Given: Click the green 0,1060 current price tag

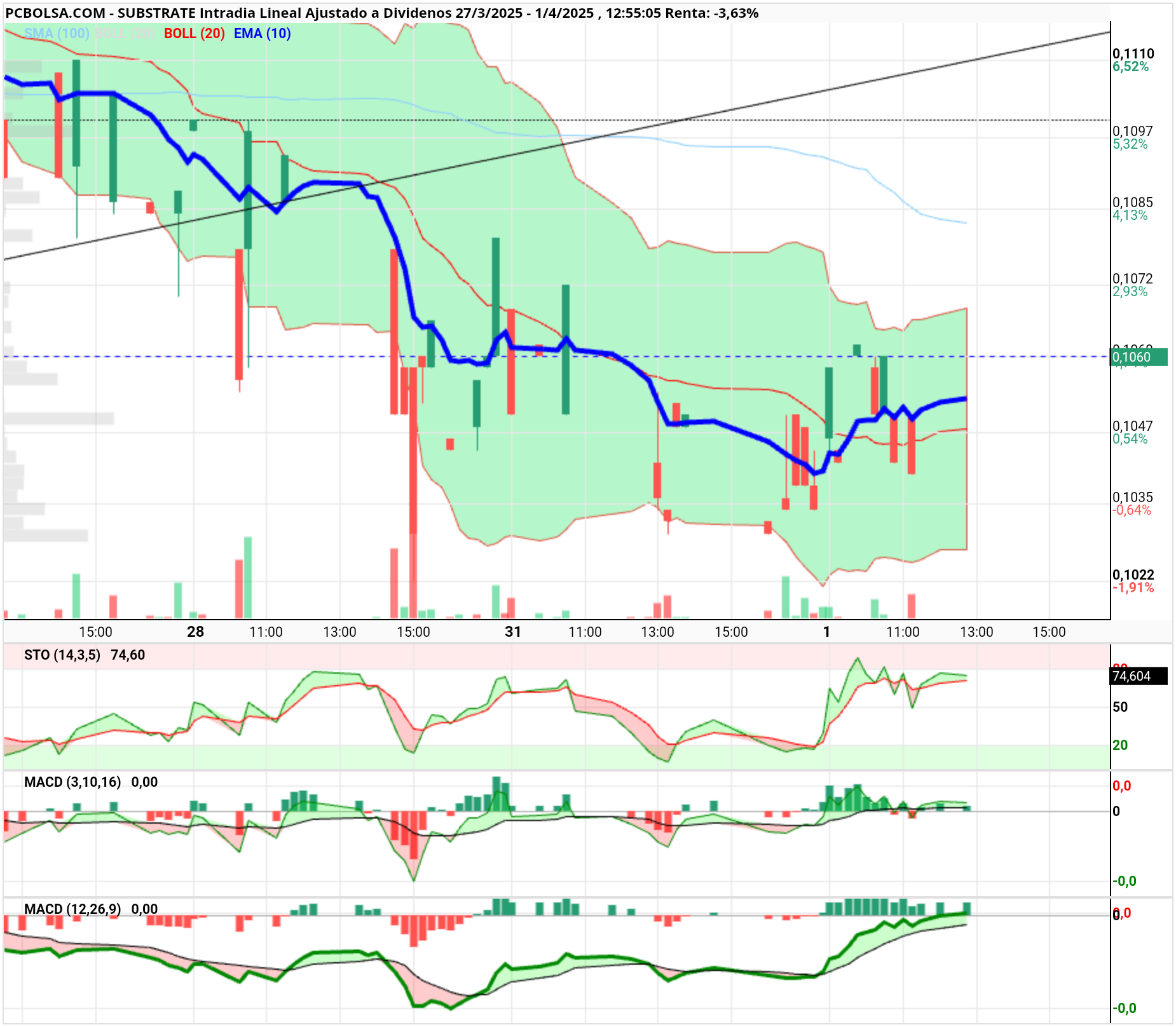Looking at the screenshot, I should pyautogui.click(x=1139, y=357).
